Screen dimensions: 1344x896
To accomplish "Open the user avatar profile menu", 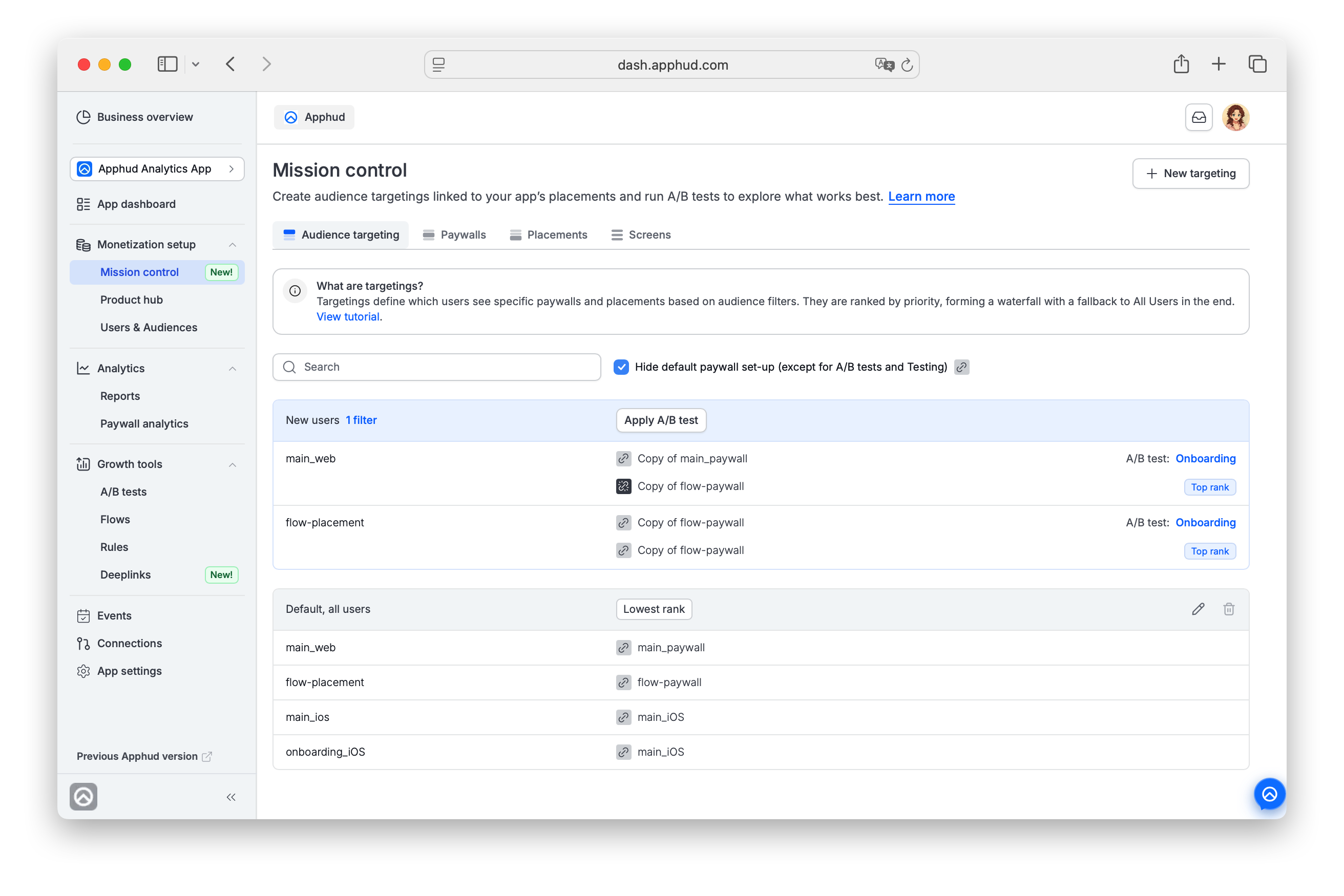I will (1235, 117).
